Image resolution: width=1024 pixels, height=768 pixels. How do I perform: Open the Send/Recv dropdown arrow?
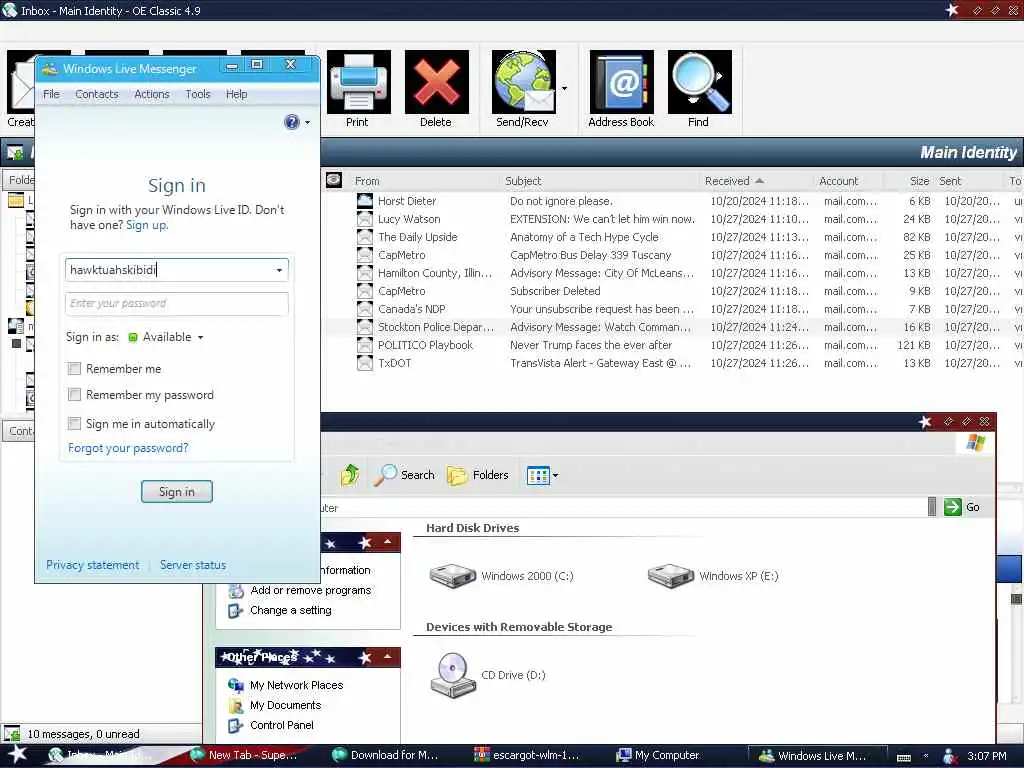(564, 88)
